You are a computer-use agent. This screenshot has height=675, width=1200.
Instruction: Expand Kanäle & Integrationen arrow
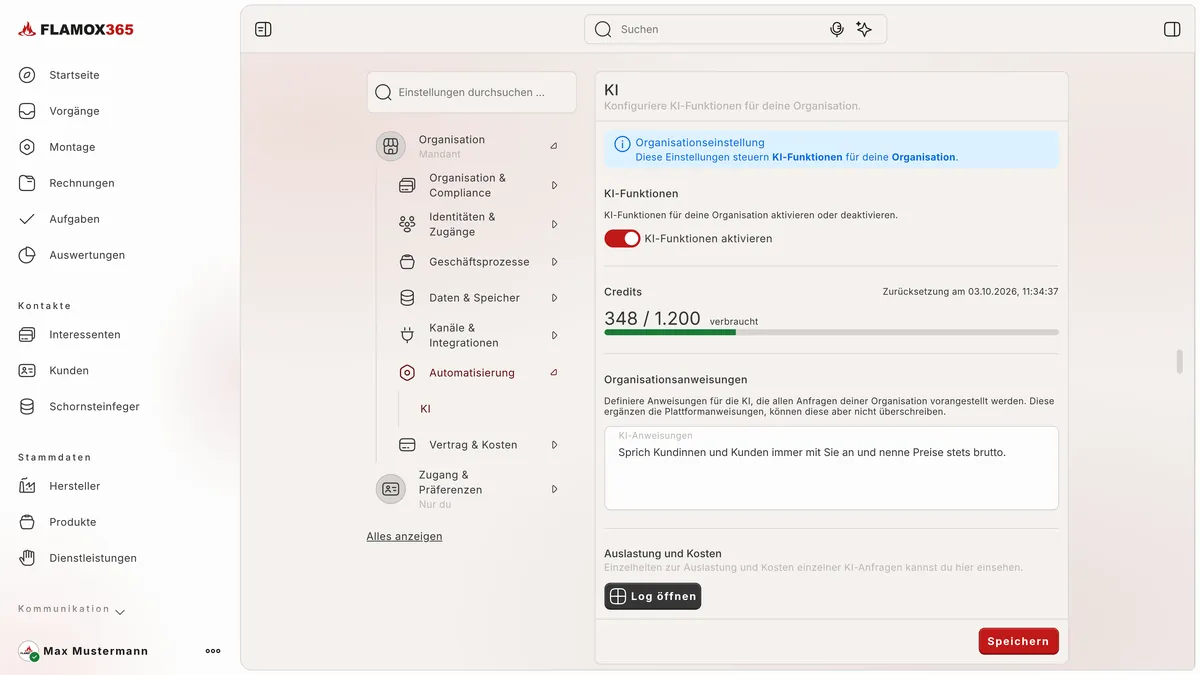coord(554,335)
